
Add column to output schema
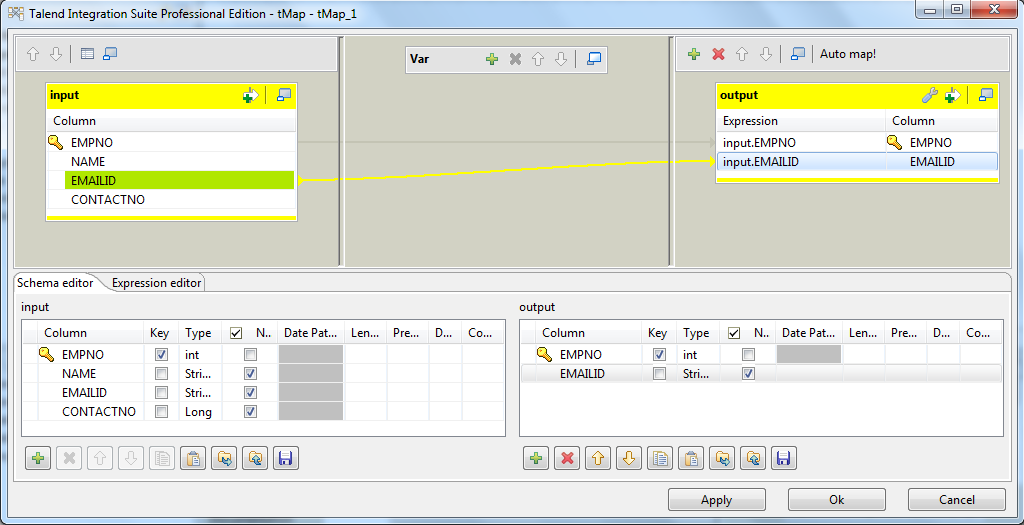[x=536, y=458]
